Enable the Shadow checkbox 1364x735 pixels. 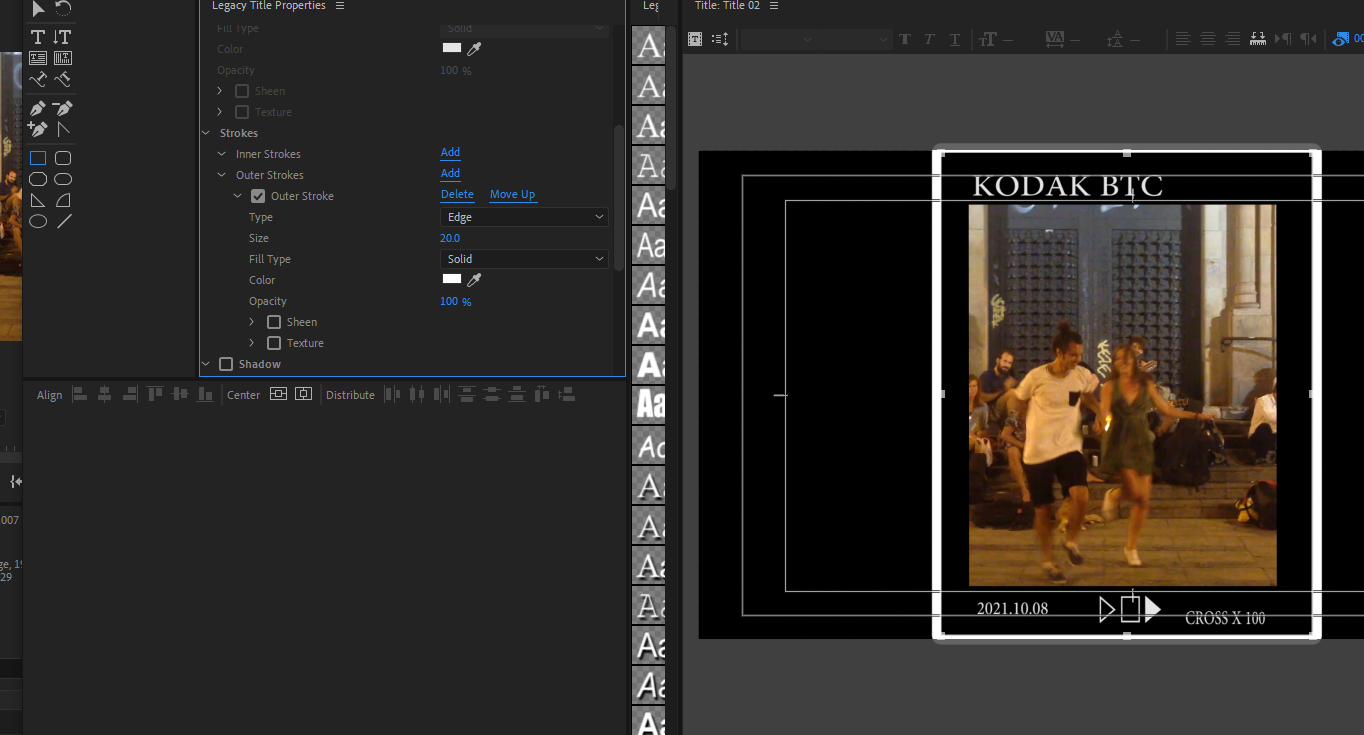[226, 364]
